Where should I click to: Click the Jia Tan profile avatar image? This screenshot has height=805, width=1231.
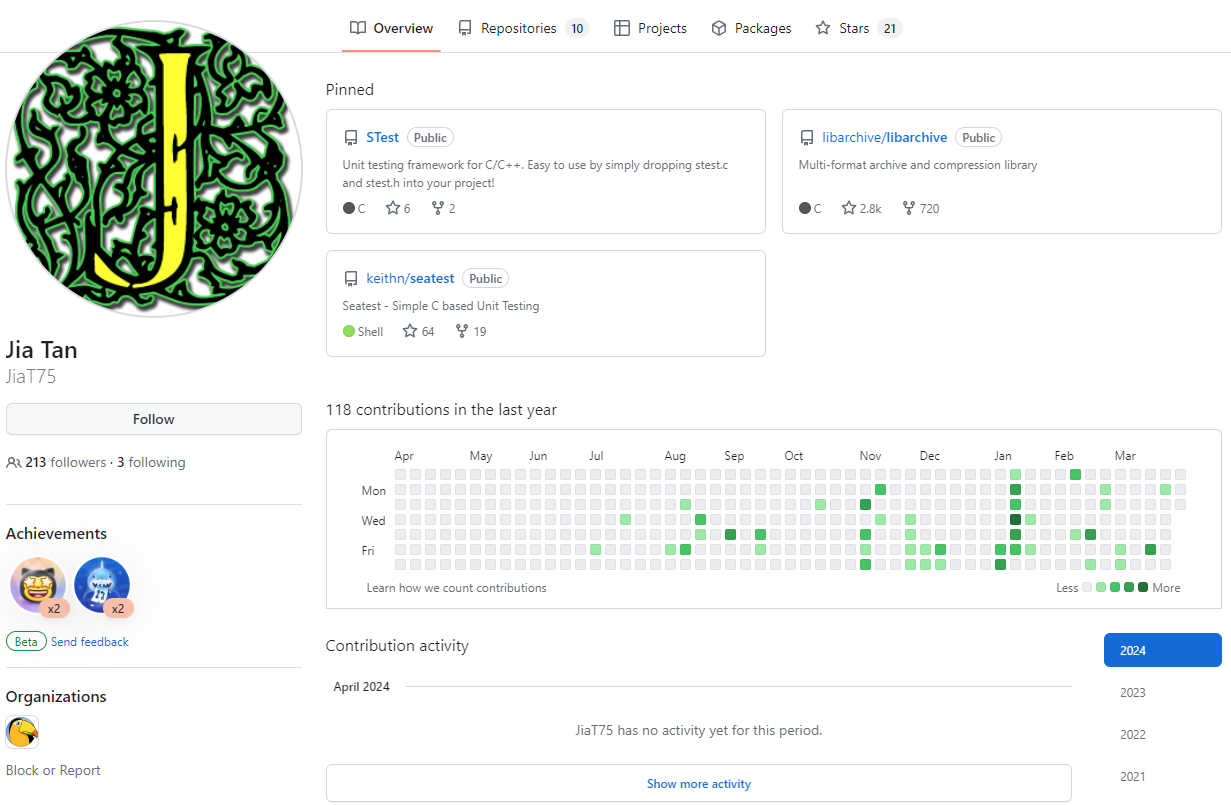tap(154, 168)
